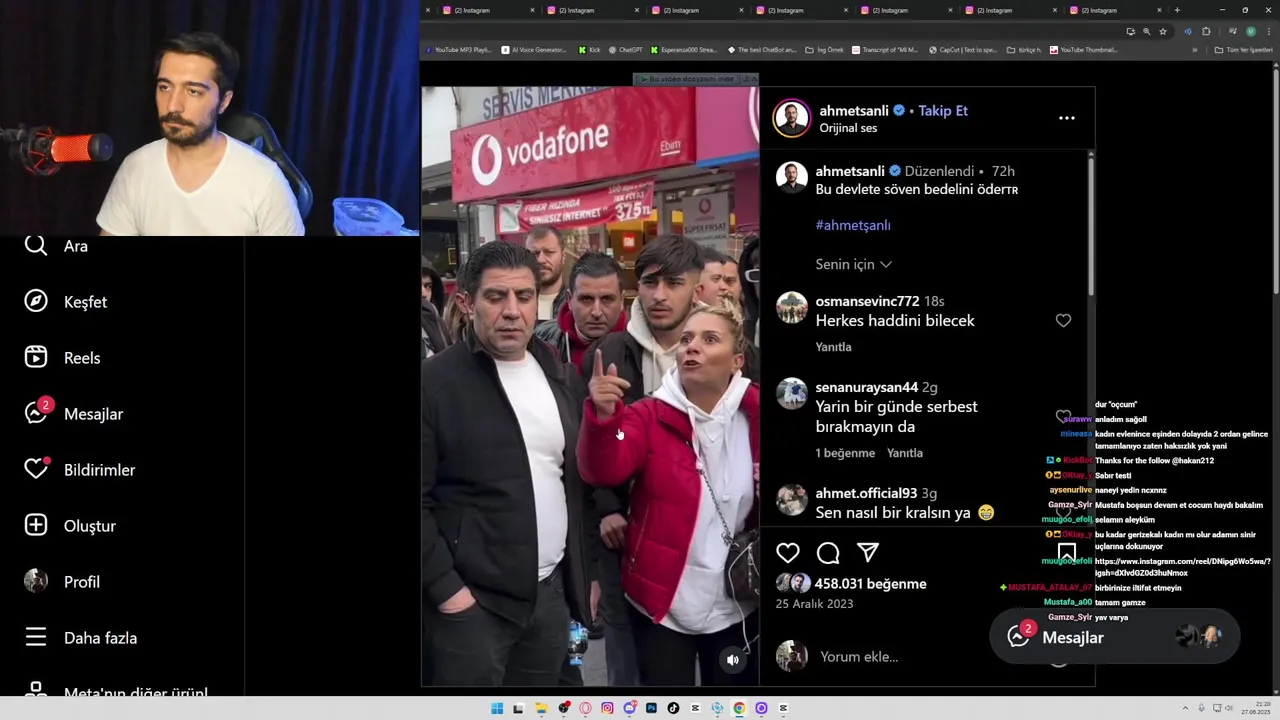The width and height of the screenshot is (1280, 720).
Task: Click osmansevinc772 commenter avatar
Action: tap(792, 308)
